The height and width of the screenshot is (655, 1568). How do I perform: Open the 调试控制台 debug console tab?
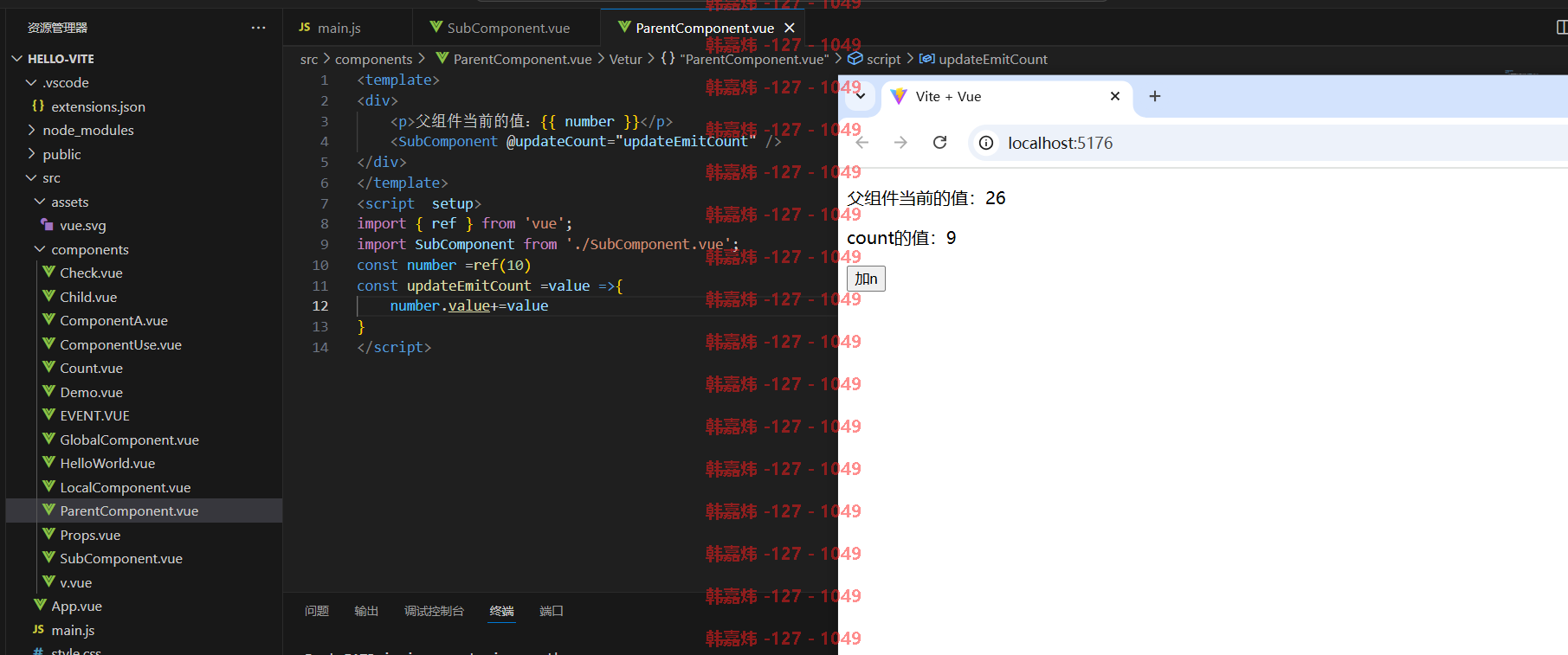(x=434, y=611)
